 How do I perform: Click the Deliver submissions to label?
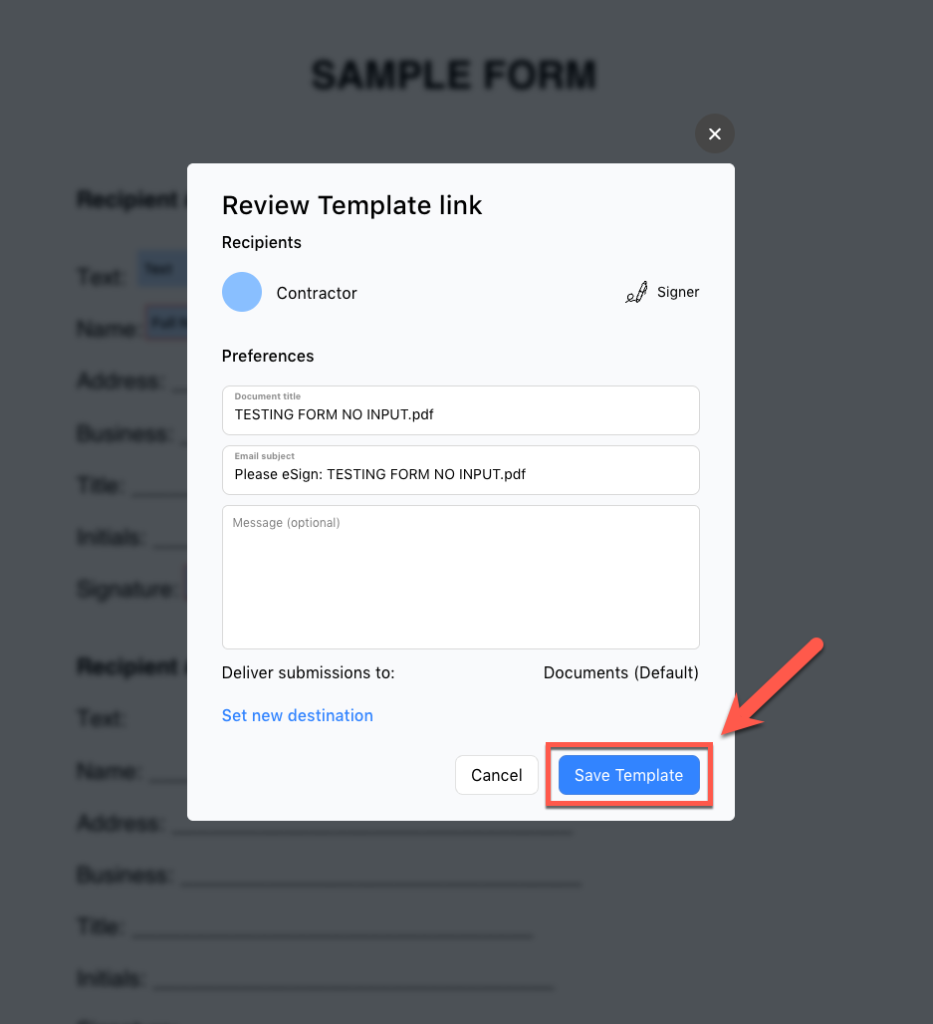(x=308, y=672)
